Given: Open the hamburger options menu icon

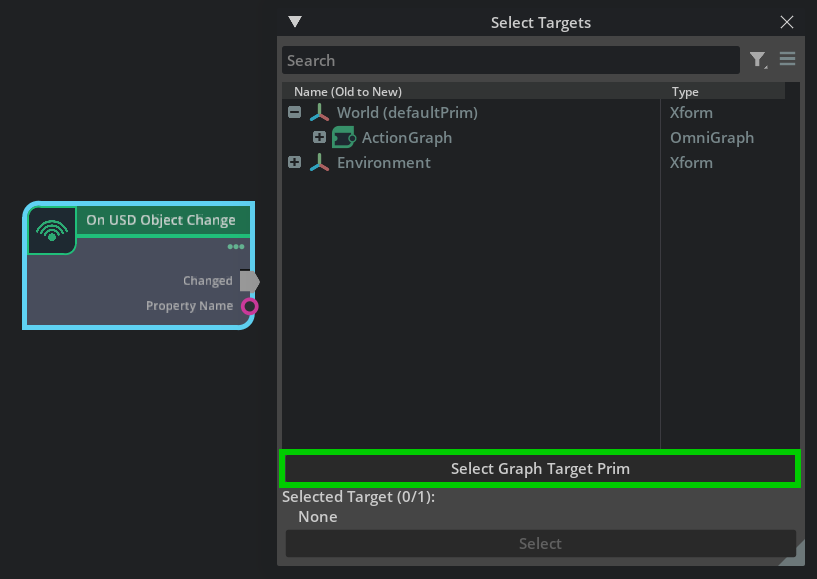Looking at the screenshot, I should [787, 59].
